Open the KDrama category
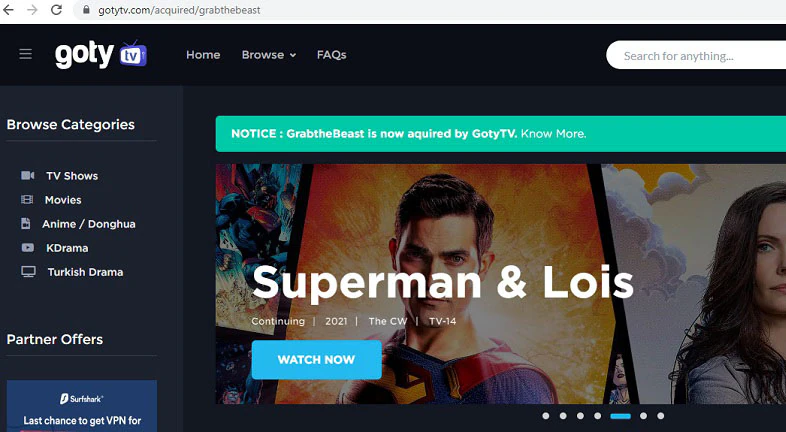 coord(67,248)
